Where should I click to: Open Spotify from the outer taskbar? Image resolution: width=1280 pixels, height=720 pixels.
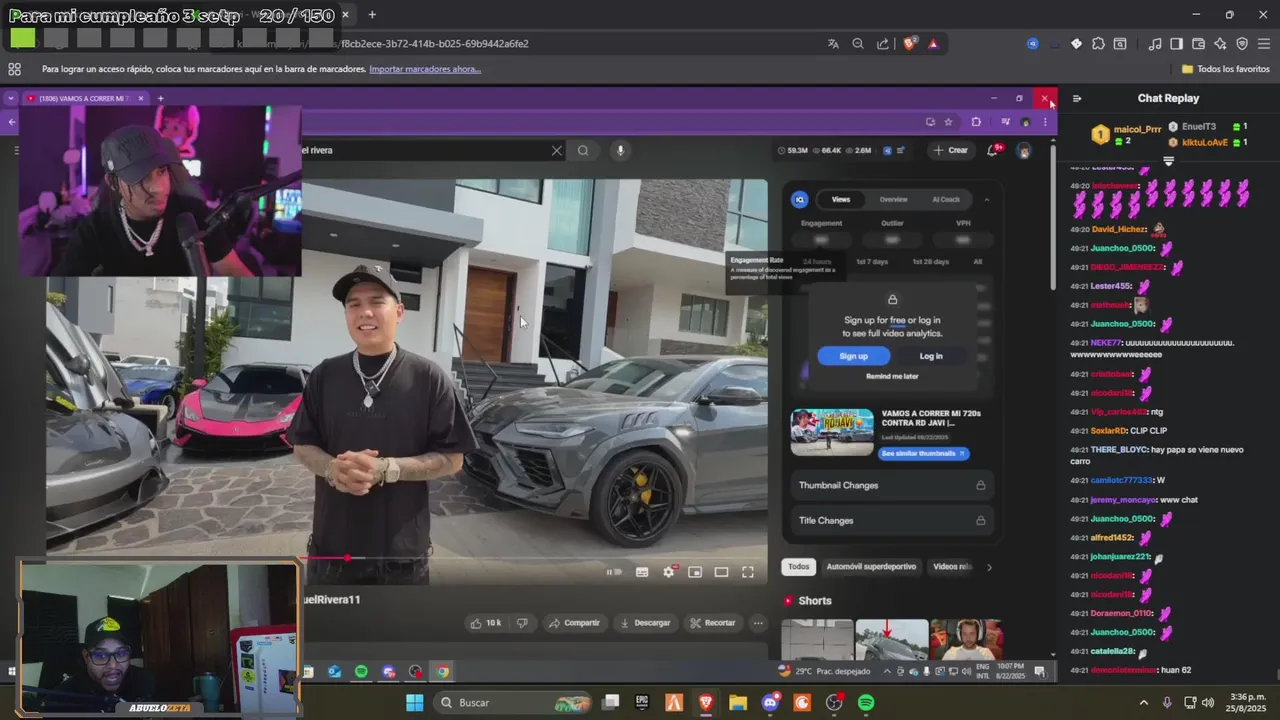tap(866, 703)
